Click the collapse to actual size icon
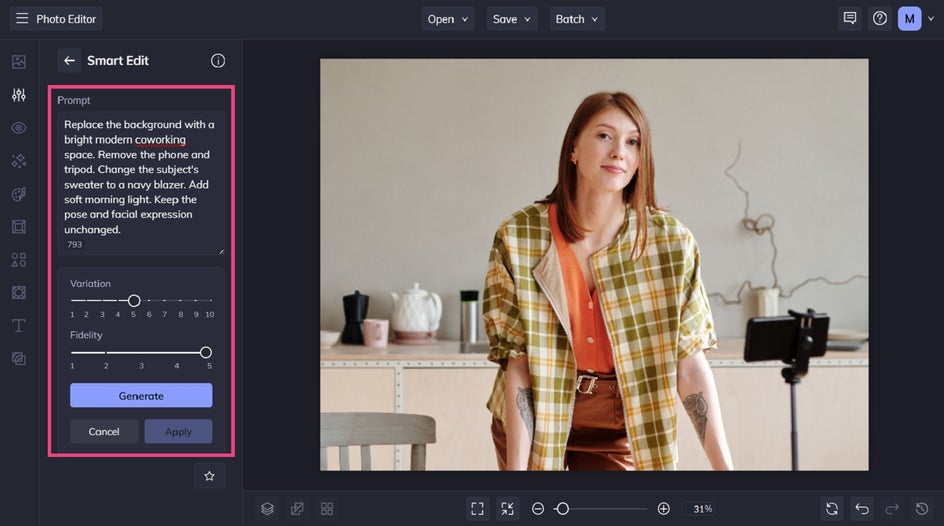Viewport: 944px width, 526px height. tap(508, 509)
